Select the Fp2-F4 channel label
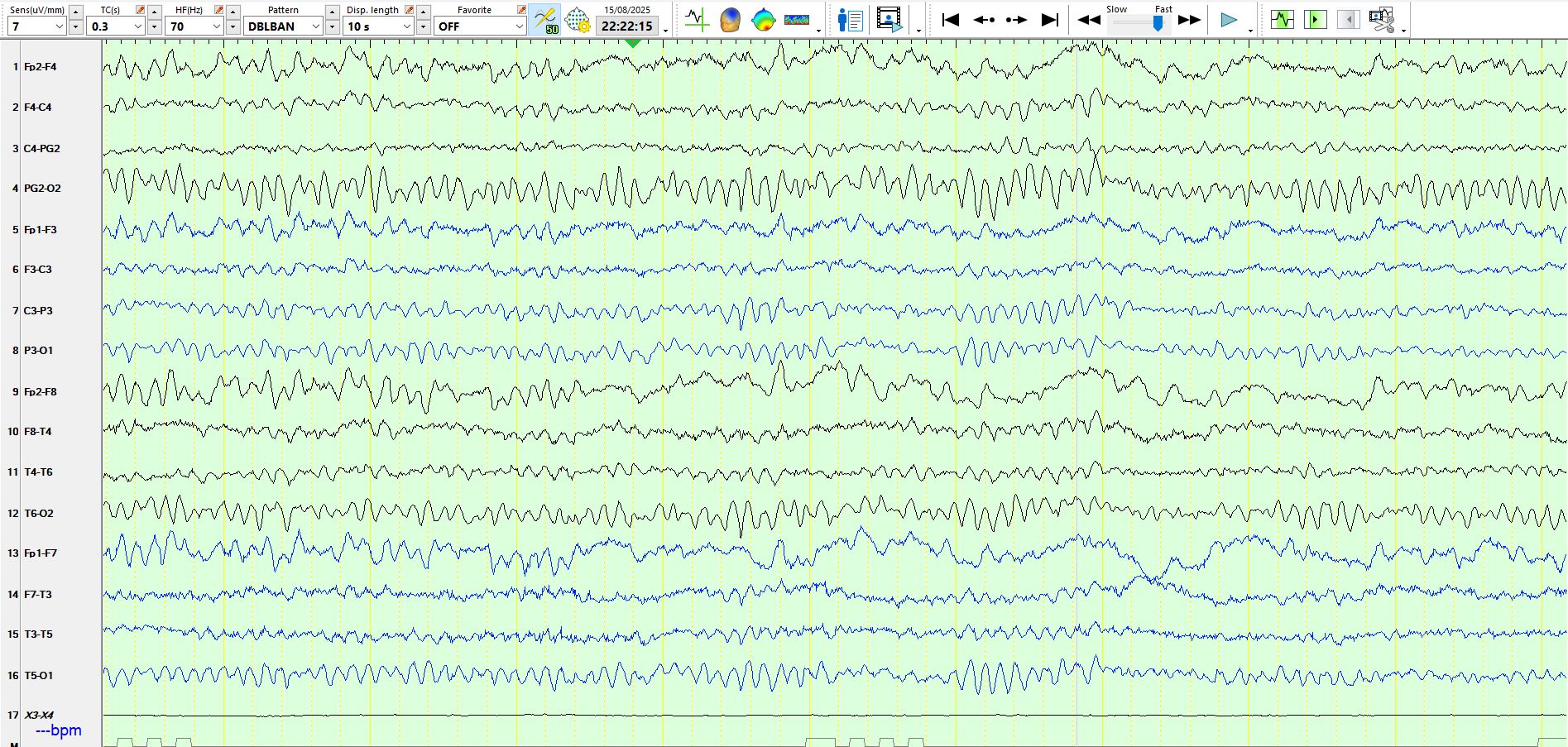Image resolution: width=1568 pixels, height=747 pixels. tap(40, 67)
